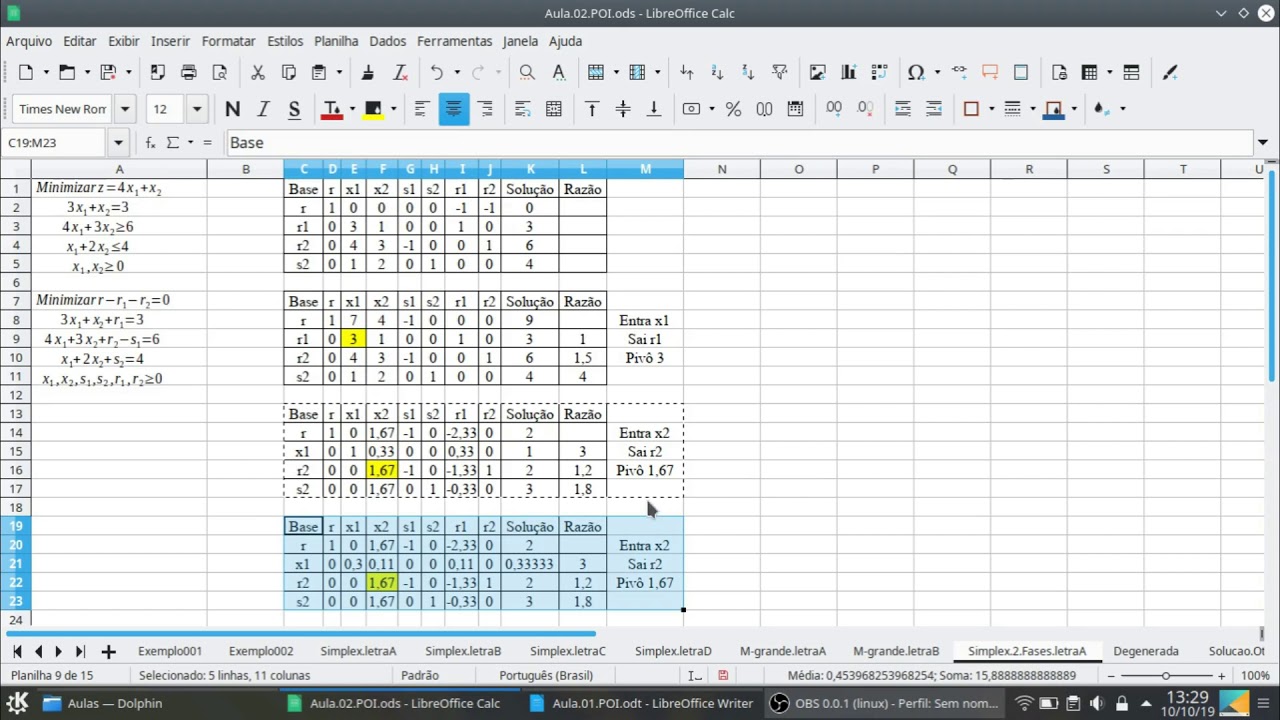Open background color dropdown arrow
Image resolution: width=1280 pixels, height=720 pixels.
[x=393, y=109]
